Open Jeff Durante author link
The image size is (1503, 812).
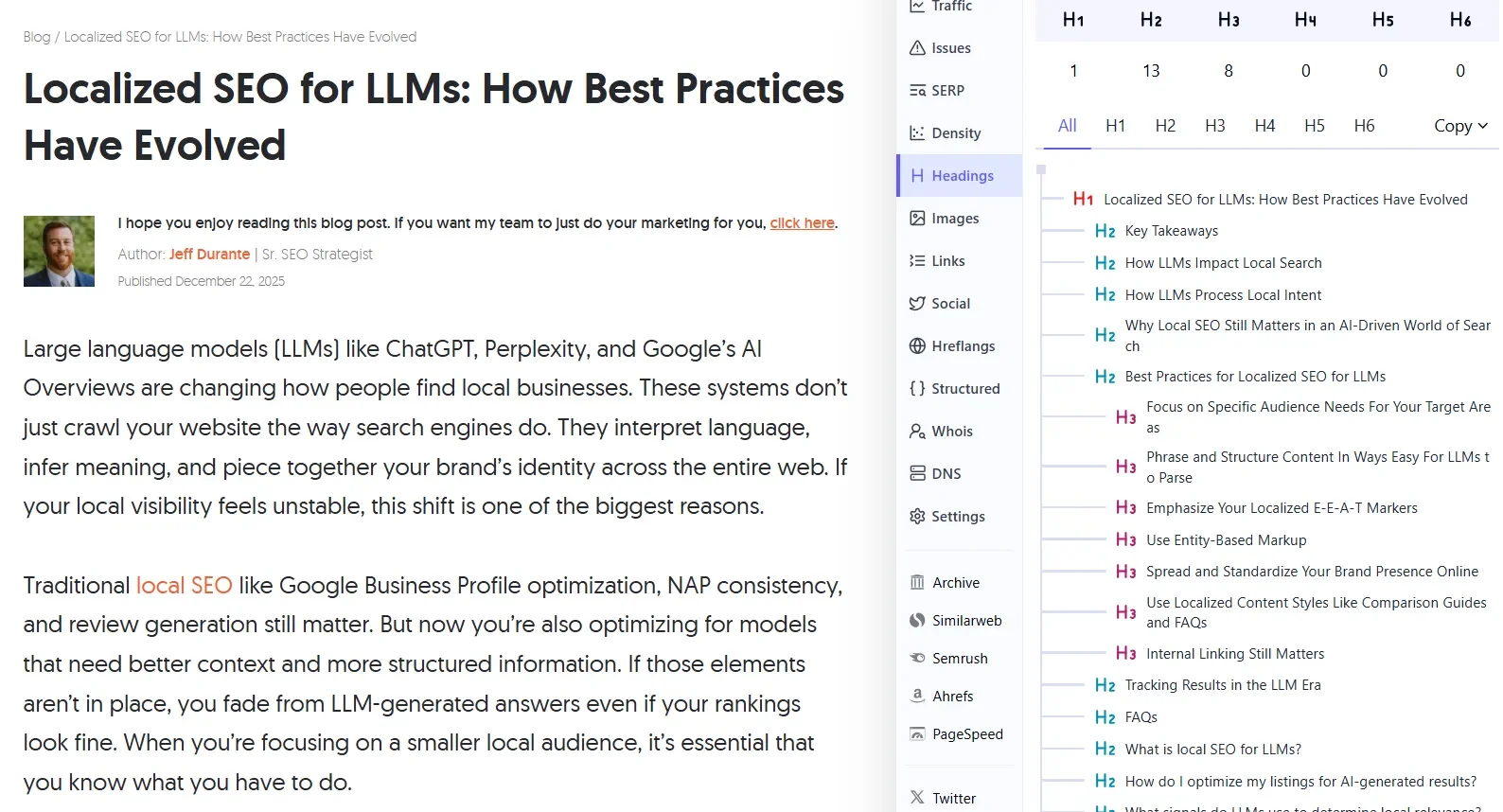pyautogui.click(x=209, y=255)
